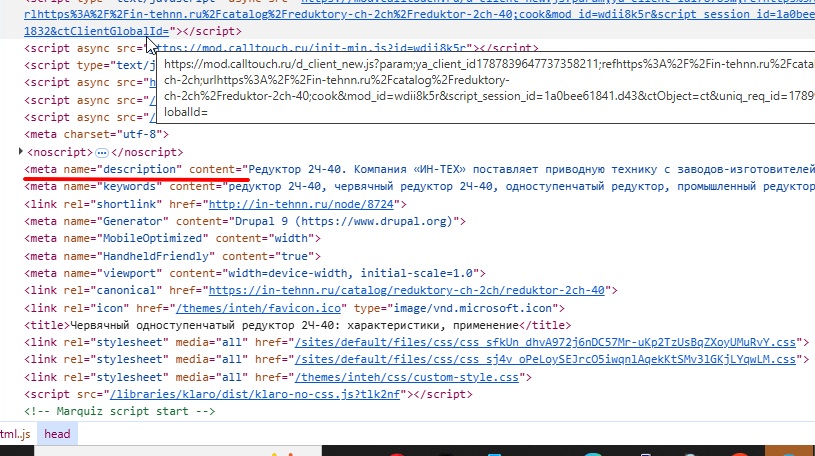
Task: Open the css_sfkUn stylesheet link
Action: tap(545, 342)
